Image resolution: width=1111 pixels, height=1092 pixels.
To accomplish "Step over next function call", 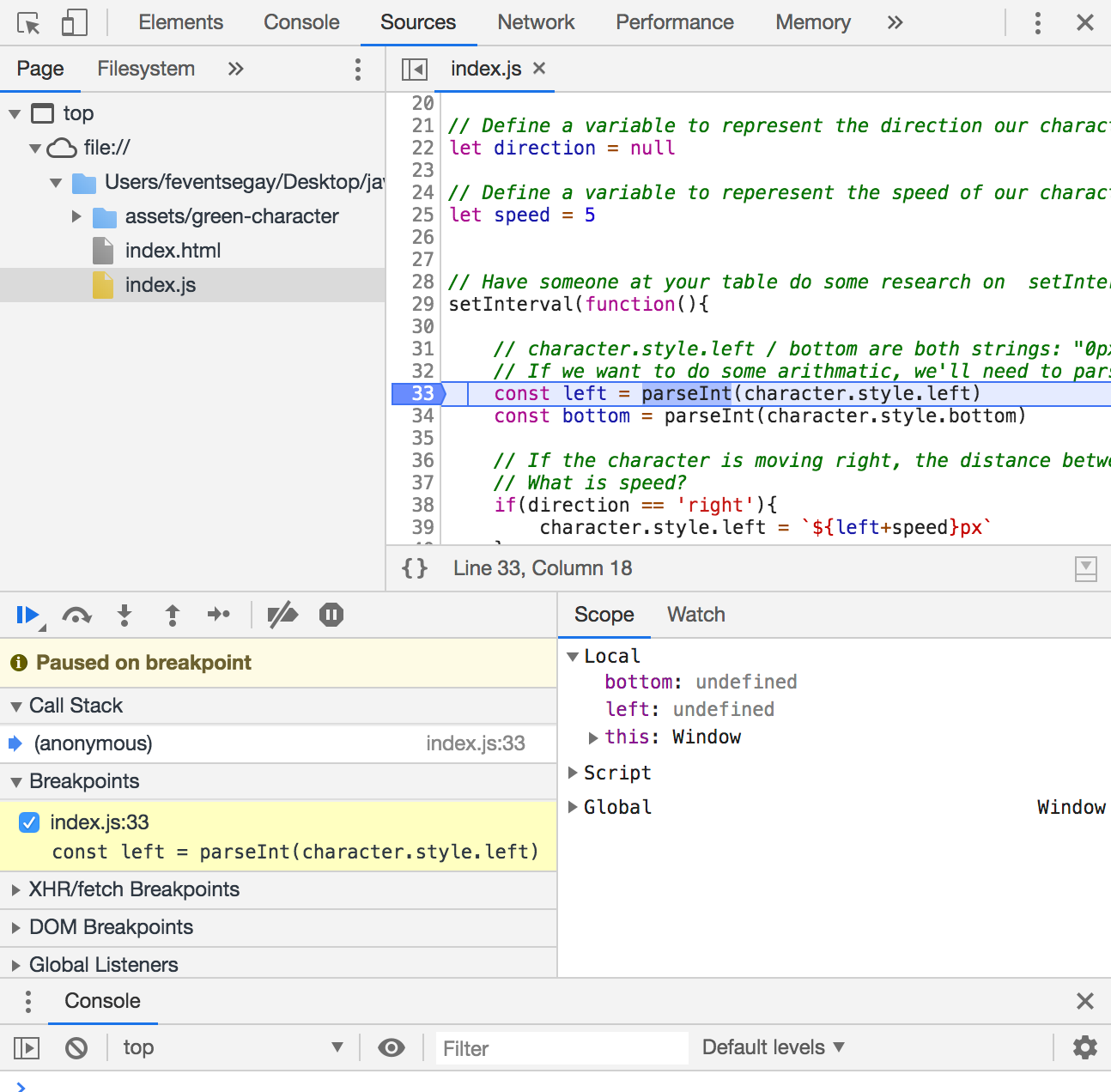I will click(76, 615).
